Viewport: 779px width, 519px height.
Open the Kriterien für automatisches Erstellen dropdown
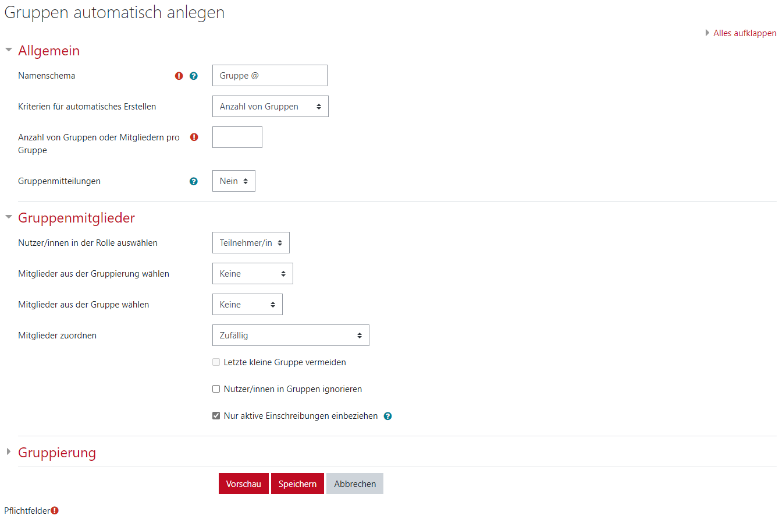click(270, 106)
